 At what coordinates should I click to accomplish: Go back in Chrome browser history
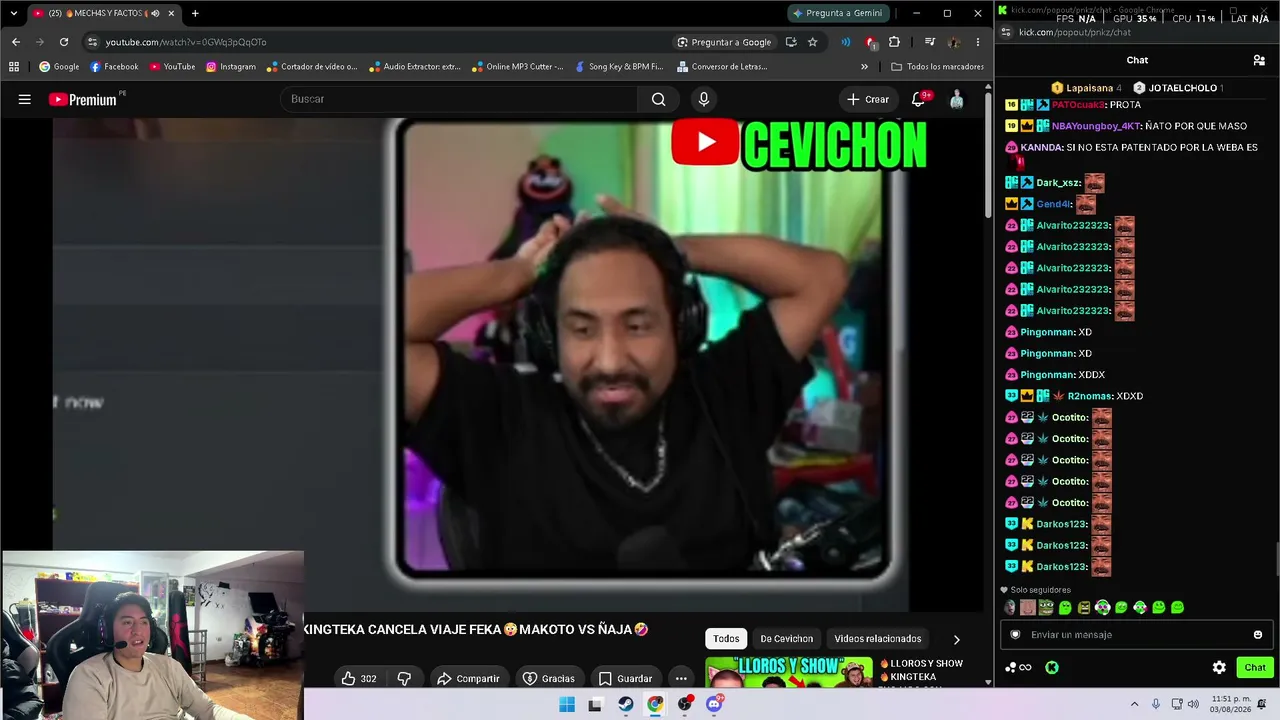point(16,42)
